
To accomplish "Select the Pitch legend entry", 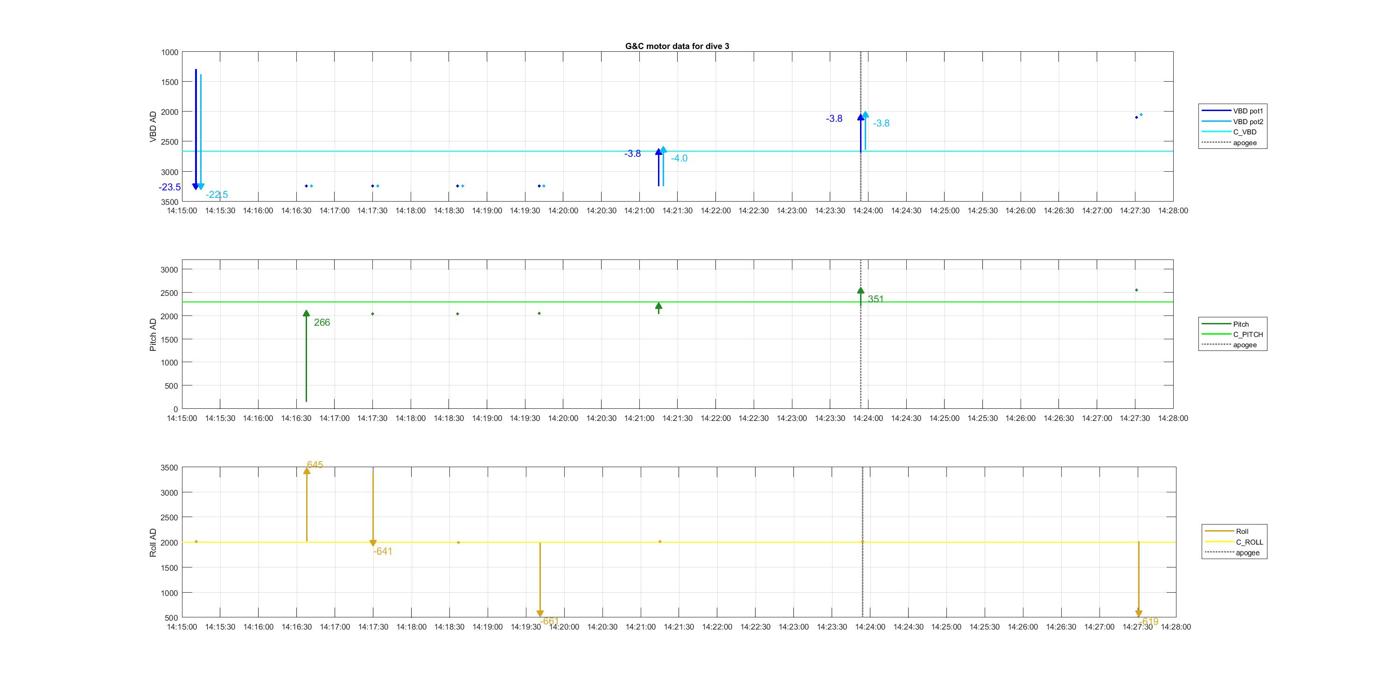I will (1226, 324).
